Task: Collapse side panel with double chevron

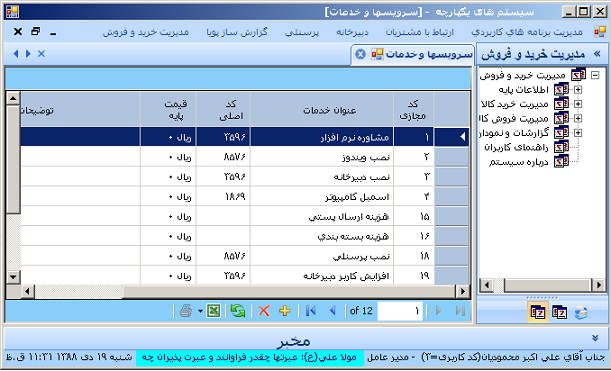Action: tap(597, 54)
